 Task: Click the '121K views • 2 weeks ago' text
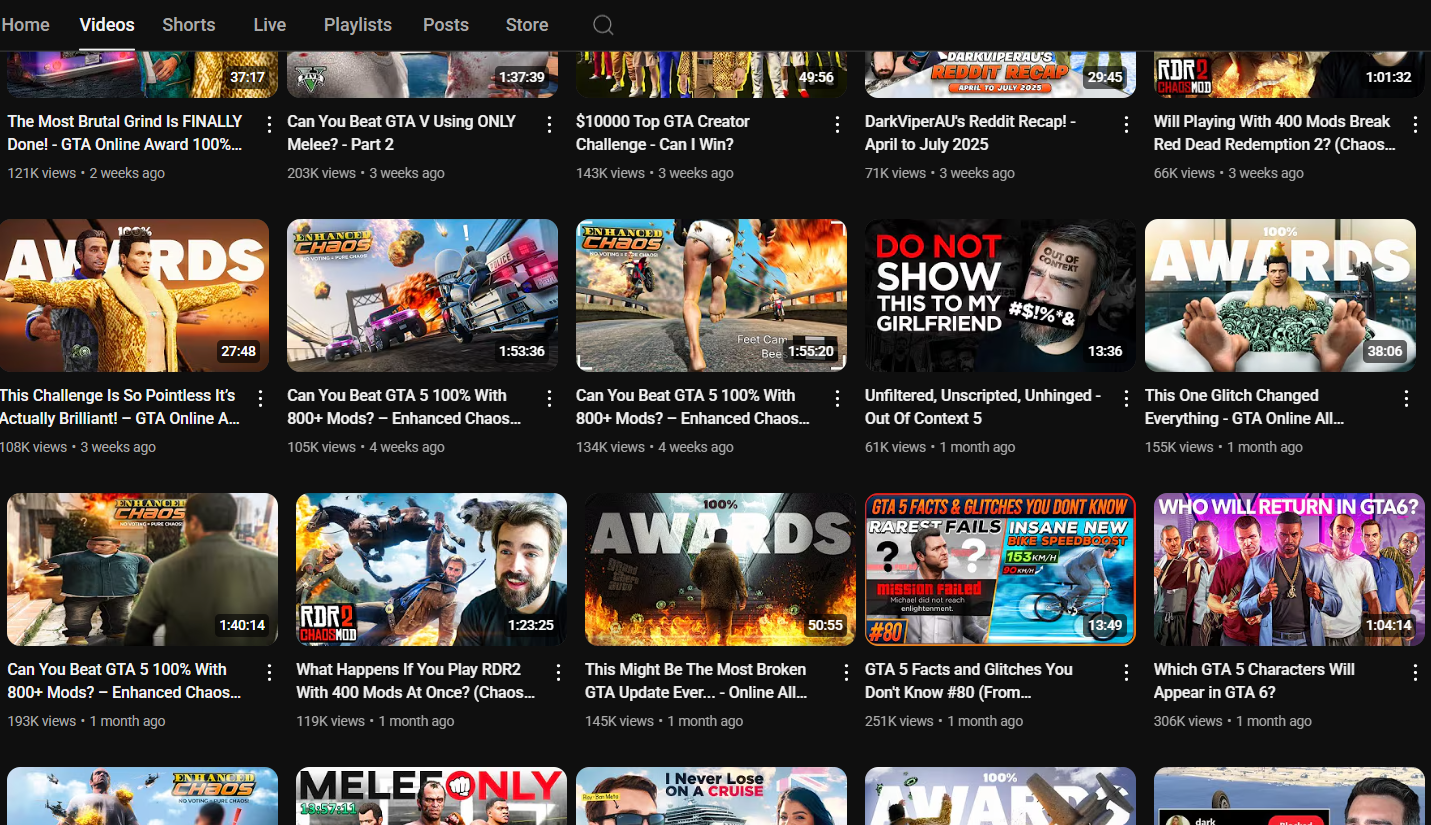[x=86, y=173]
